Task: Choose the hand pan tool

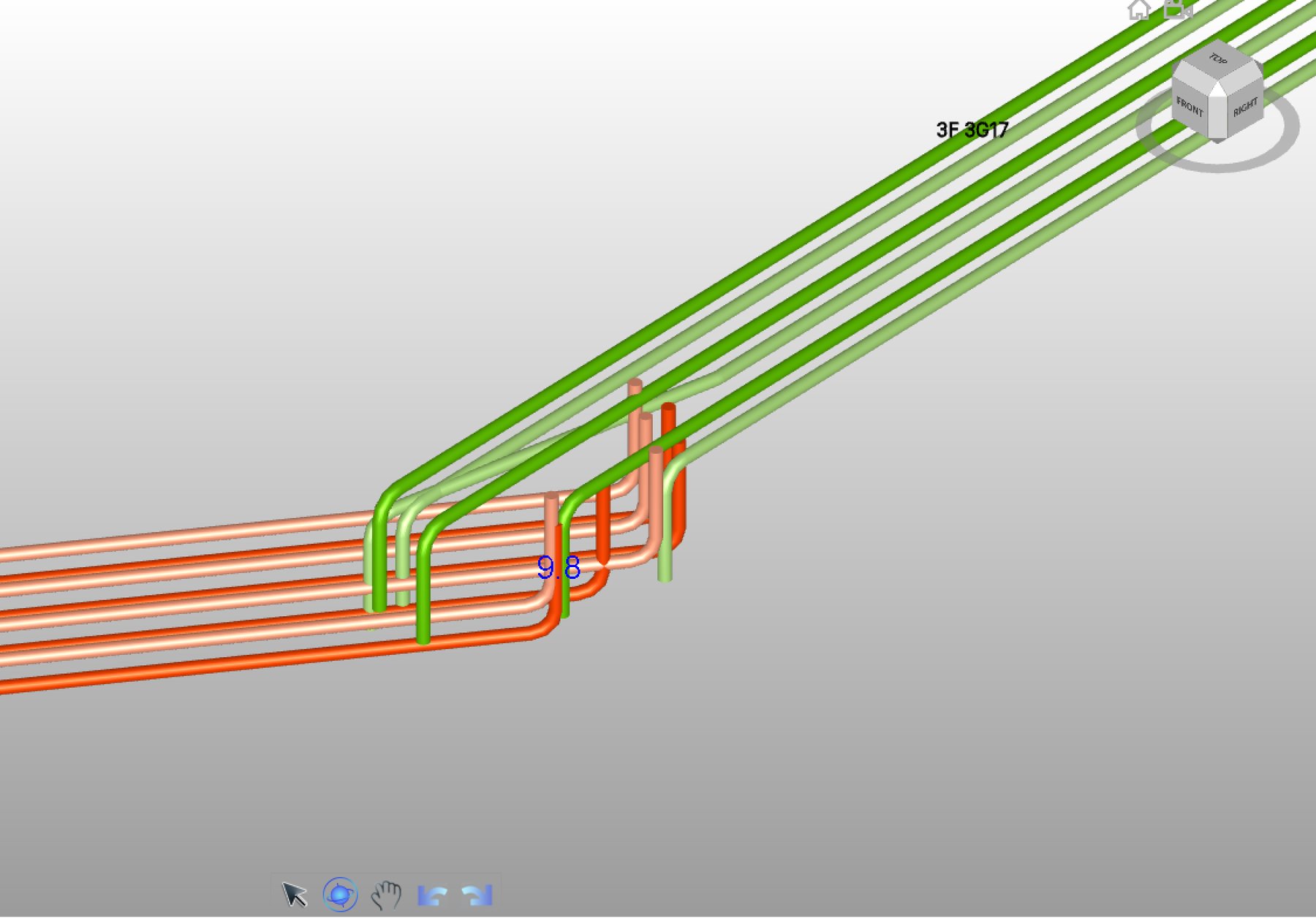Action: pyautogui.click(x=386, y=895)
